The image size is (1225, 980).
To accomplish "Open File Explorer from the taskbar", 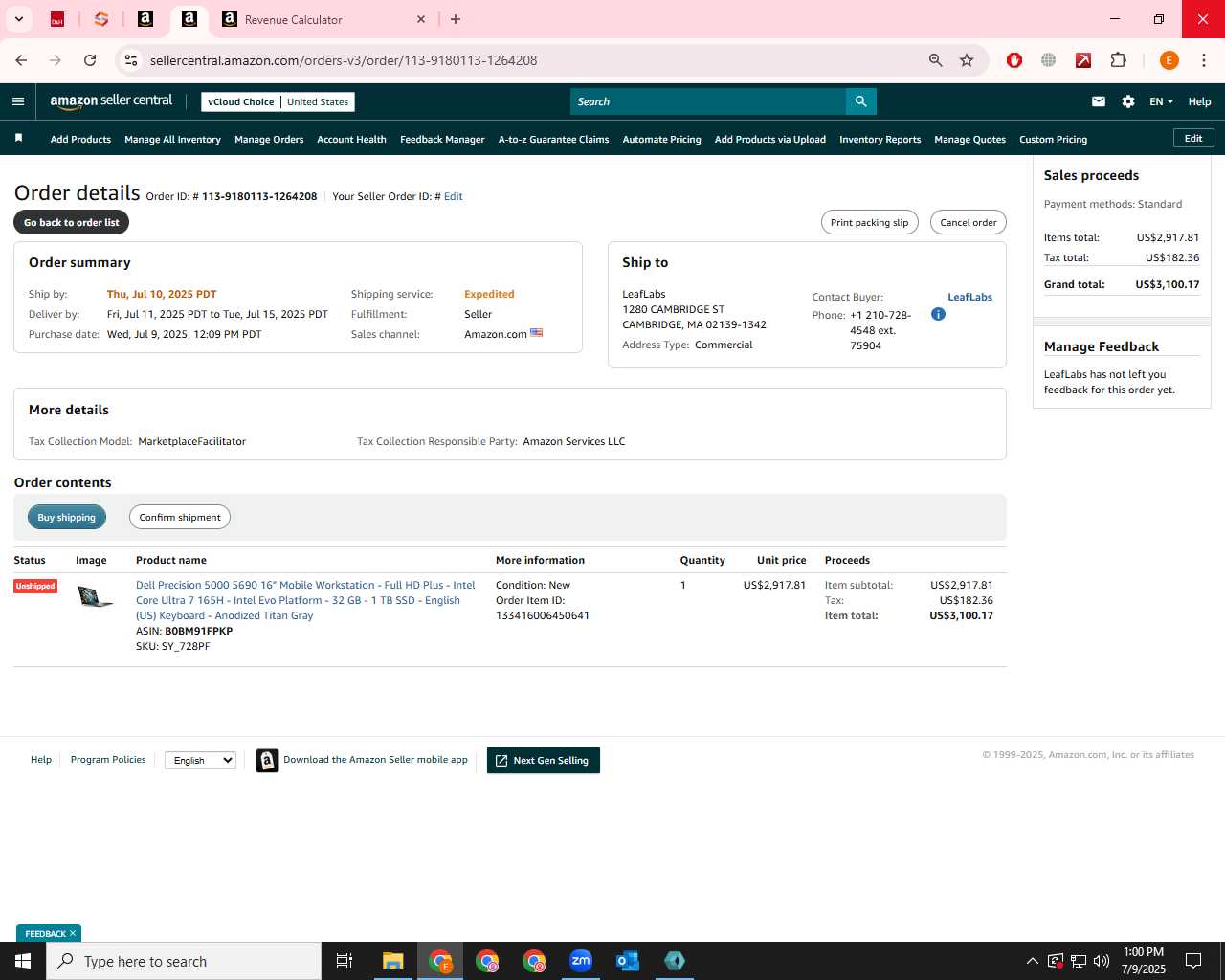I will click(393, 961).
